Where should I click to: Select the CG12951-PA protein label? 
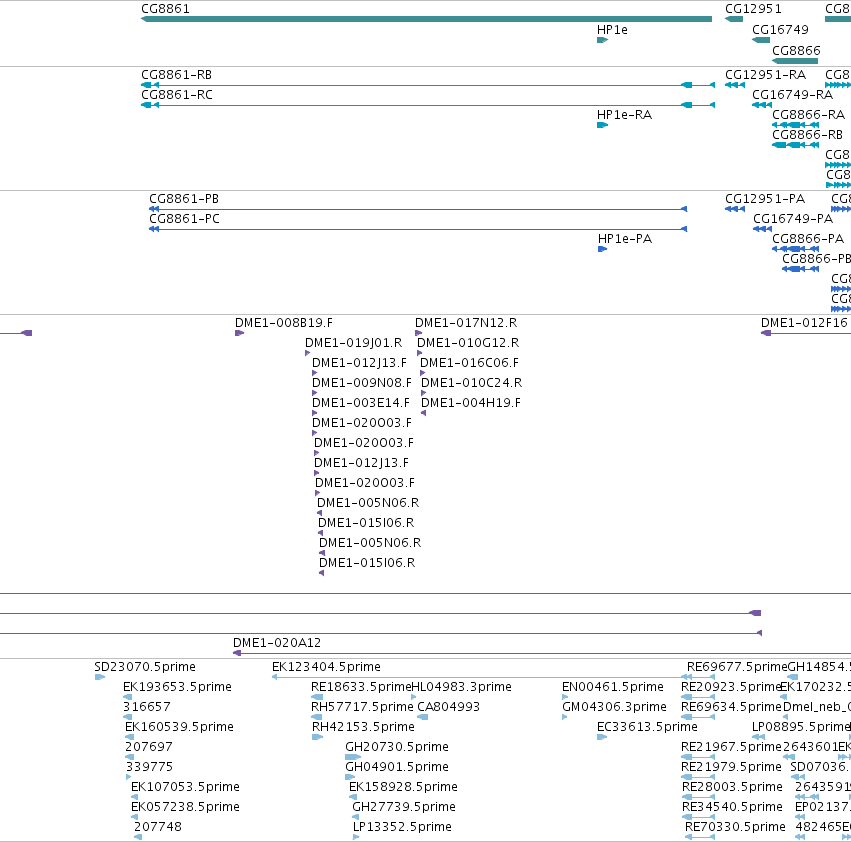pos(765,199)
